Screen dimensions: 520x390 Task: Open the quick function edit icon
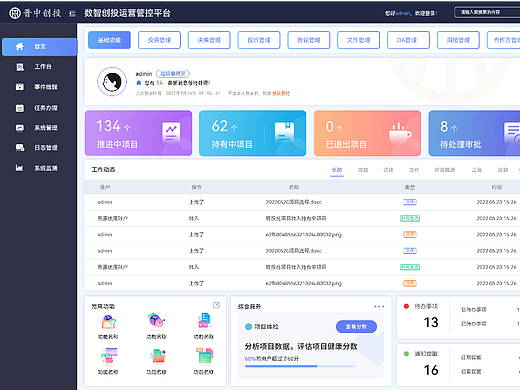pyautogui.click(x=216, y=305)
